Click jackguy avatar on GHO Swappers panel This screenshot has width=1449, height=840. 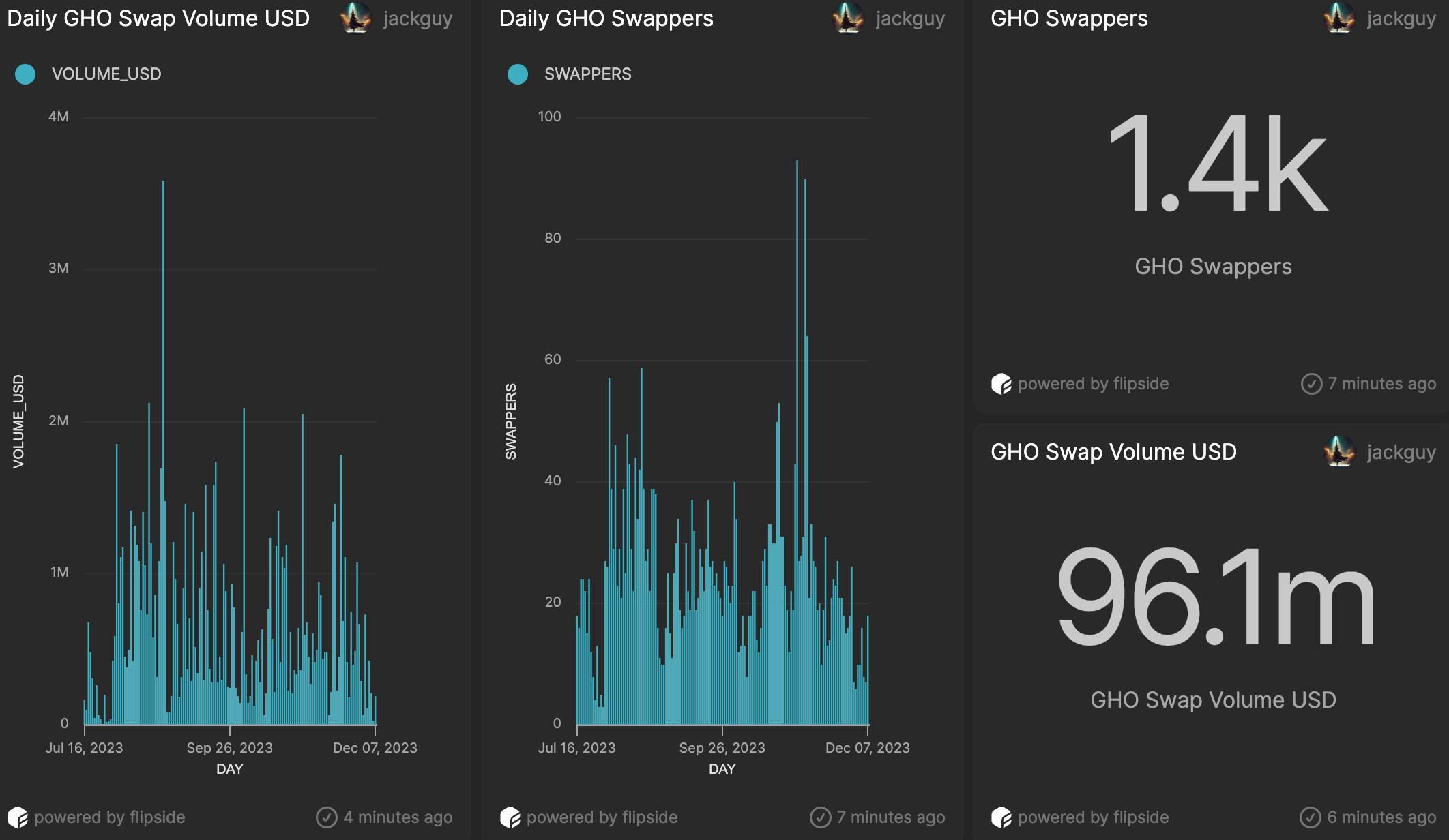click(x=1339, y=18)
